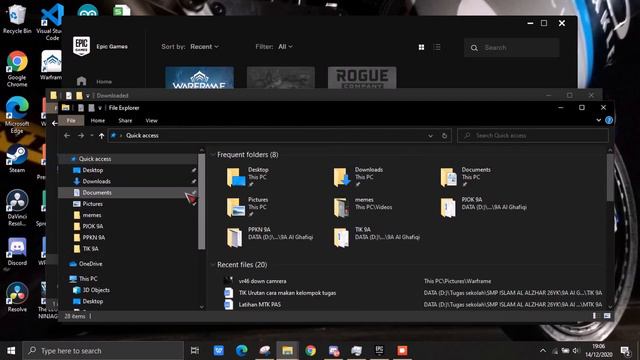Open File tab in File Explorer
The image size is (640, 360).
pos(71,120)
